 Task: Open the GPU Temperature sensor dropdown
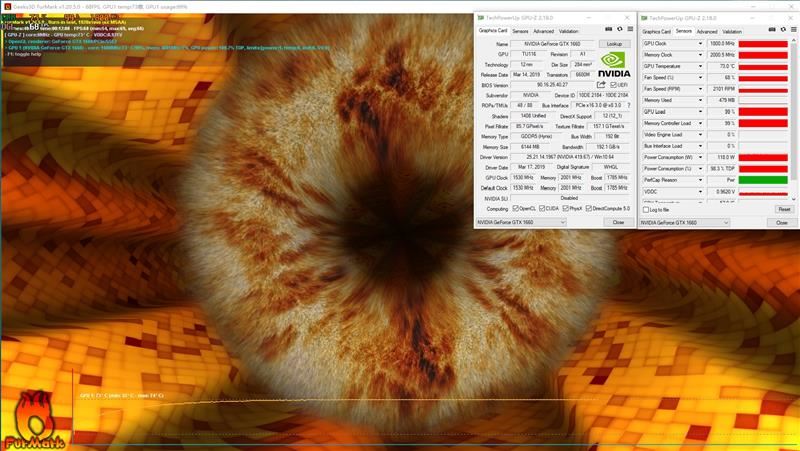(x=700, y=66)
